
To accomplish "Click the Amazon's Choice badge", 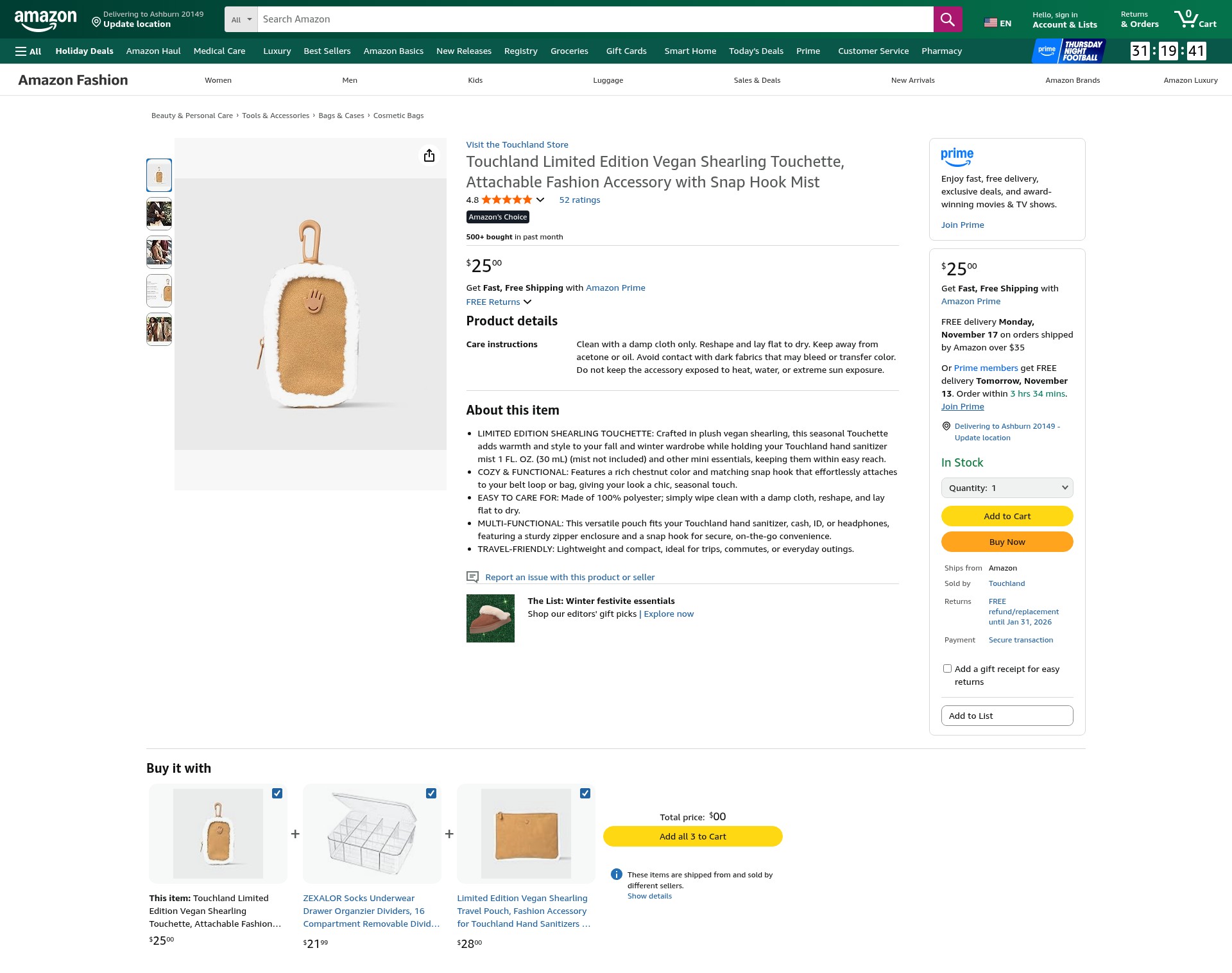I will point(497,217).
